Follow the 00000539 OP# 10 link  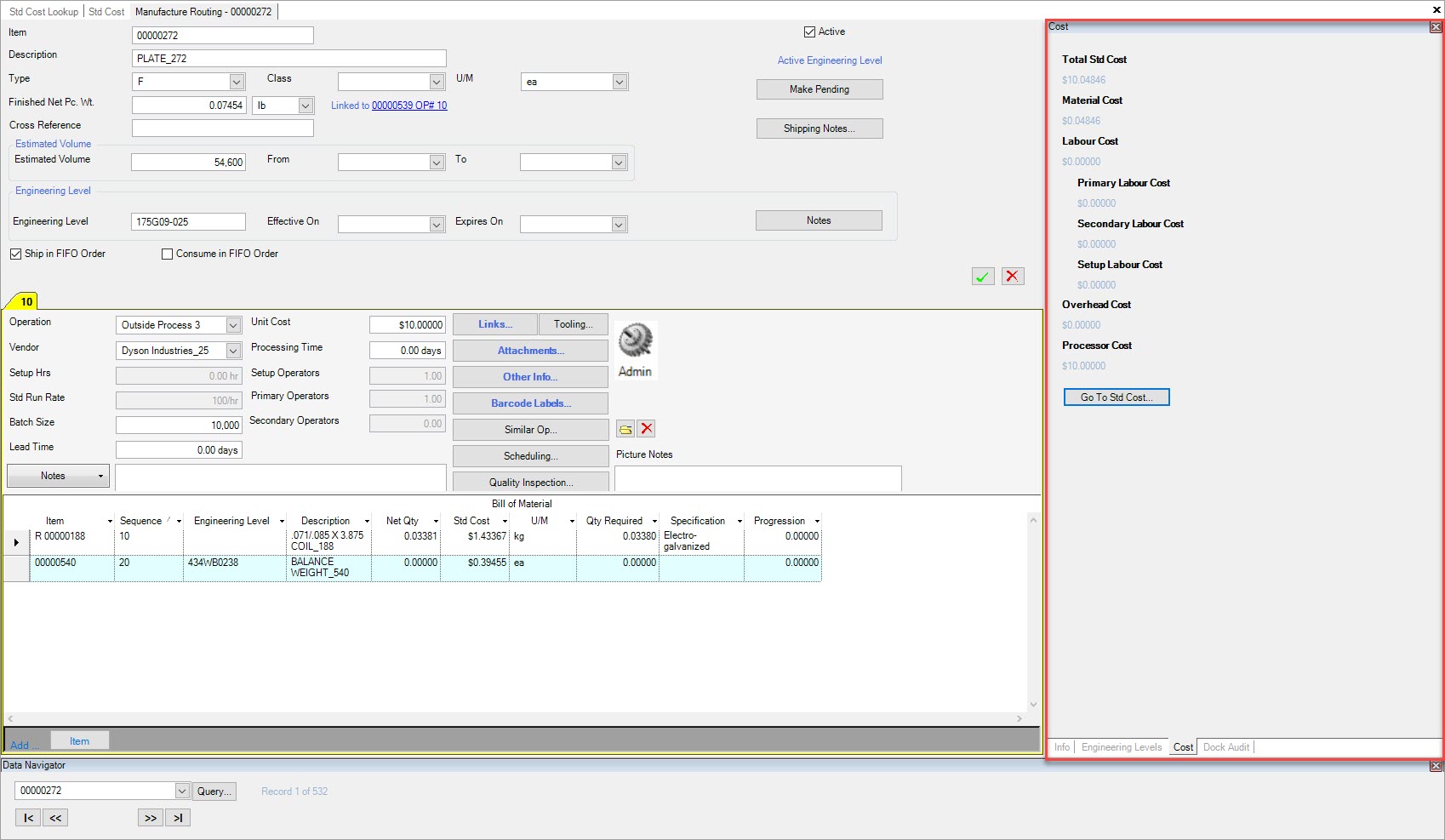pos(409,106)
